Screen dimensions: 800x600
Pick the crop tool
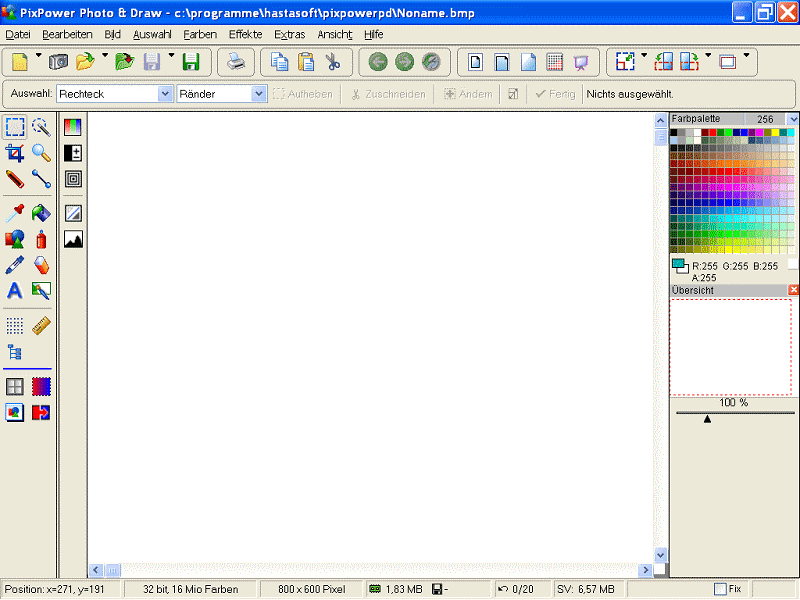pyautogui.click(x=15, y=153)
